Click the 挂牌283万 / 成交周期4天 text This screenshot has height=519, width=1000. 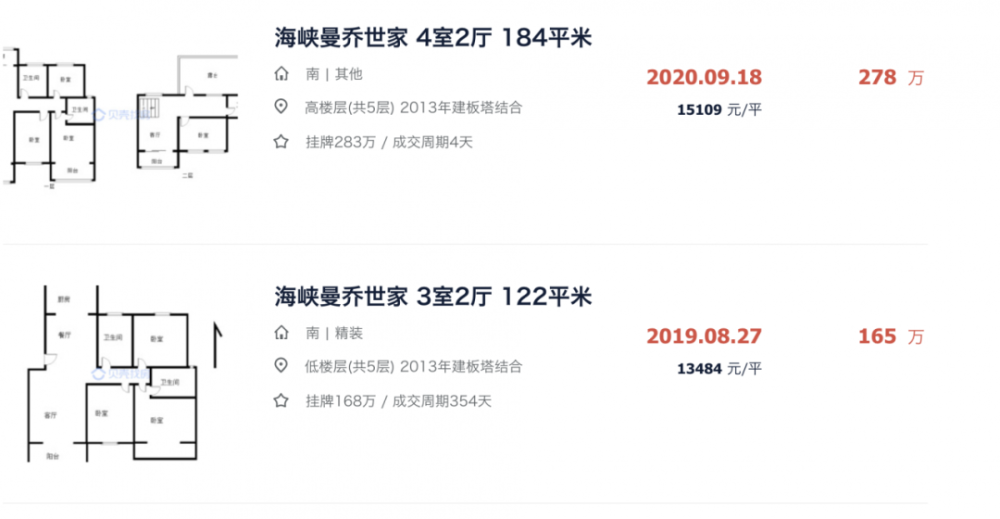[388, 142]
